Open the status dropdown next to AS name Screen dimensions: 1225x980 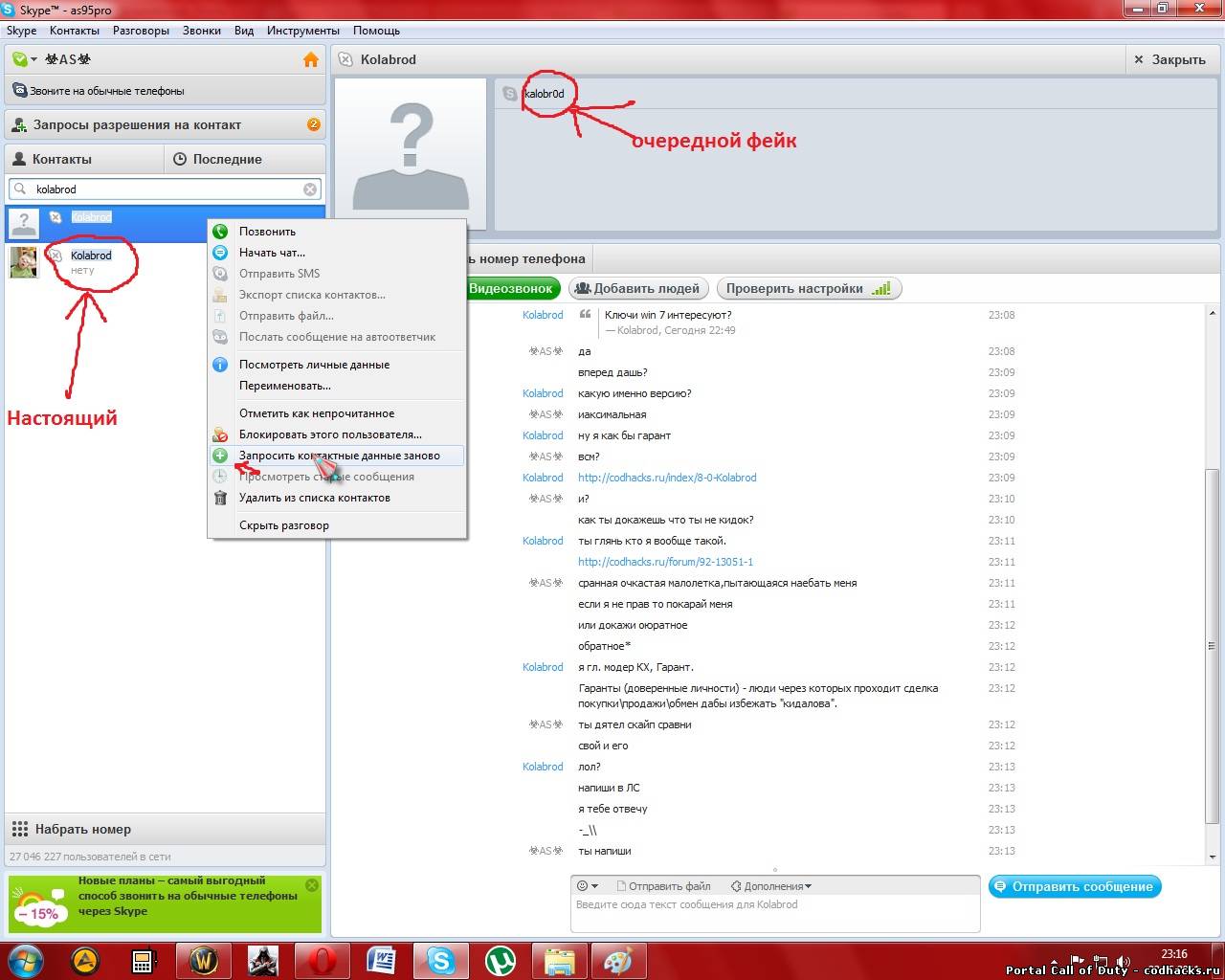pos(24,59)
